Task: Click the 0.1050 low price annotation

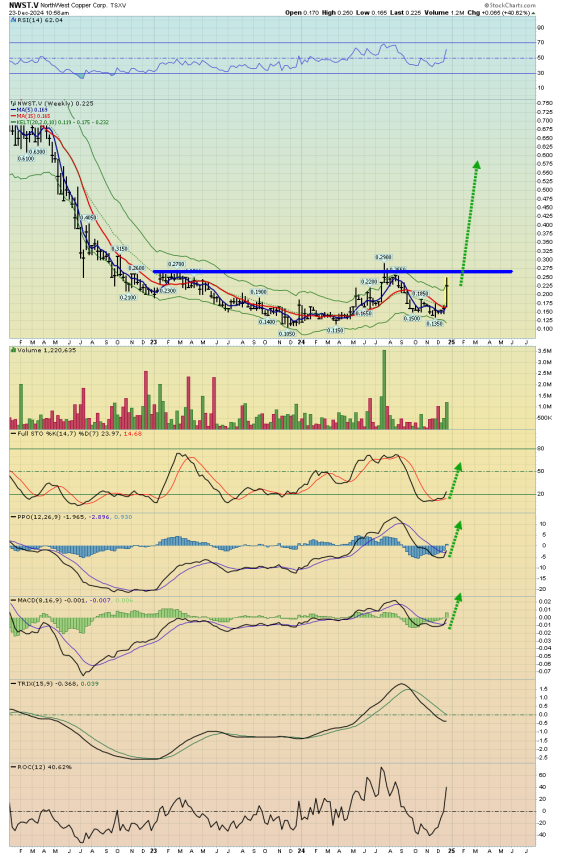Action: 287,334
